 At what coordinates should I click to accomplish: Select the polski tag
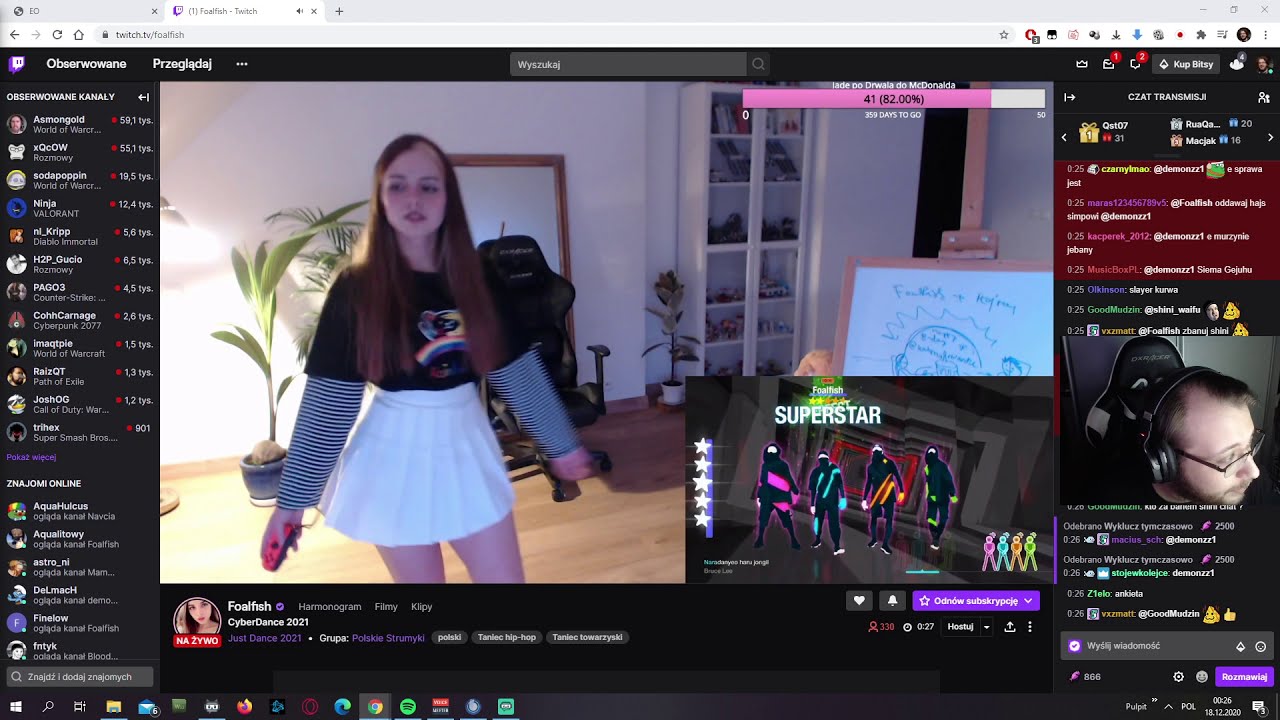(x=449, y=638)
